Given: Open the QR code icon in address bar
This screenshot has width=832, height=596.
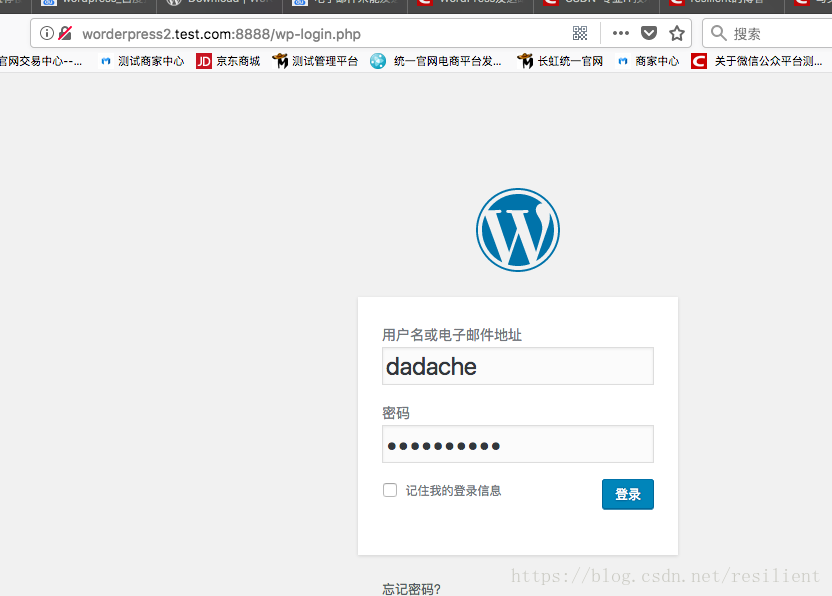Looking at the screenshot, I should pos(580,33).
